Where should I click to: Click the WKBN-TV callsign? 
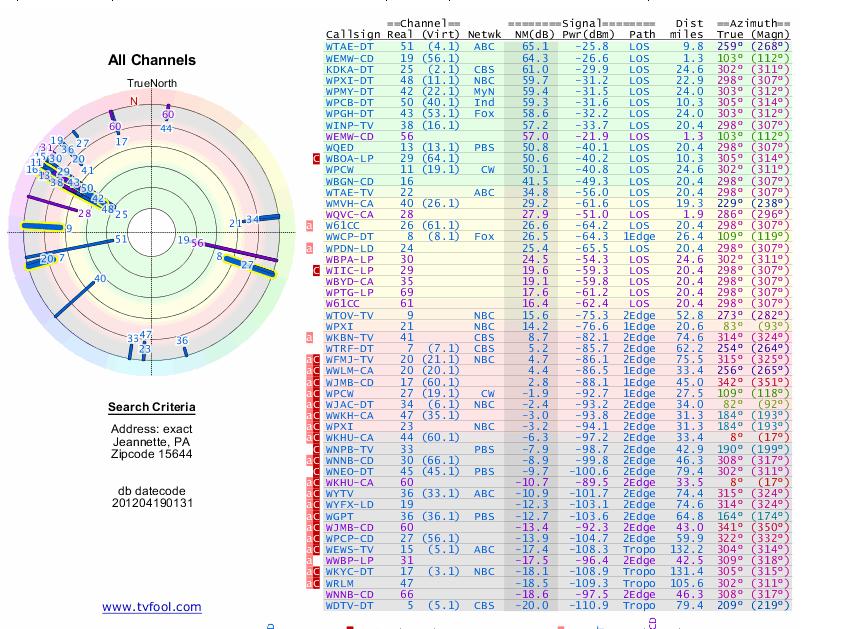click(x=349, y=338)
